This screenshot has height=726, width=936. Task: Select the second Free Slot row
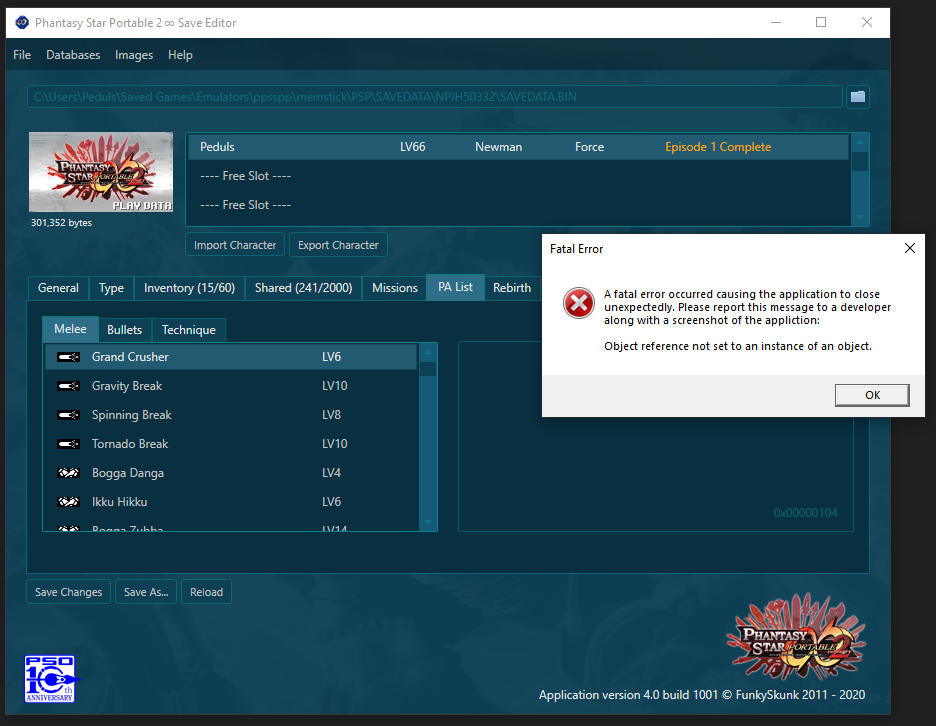[x=518, y=205]
